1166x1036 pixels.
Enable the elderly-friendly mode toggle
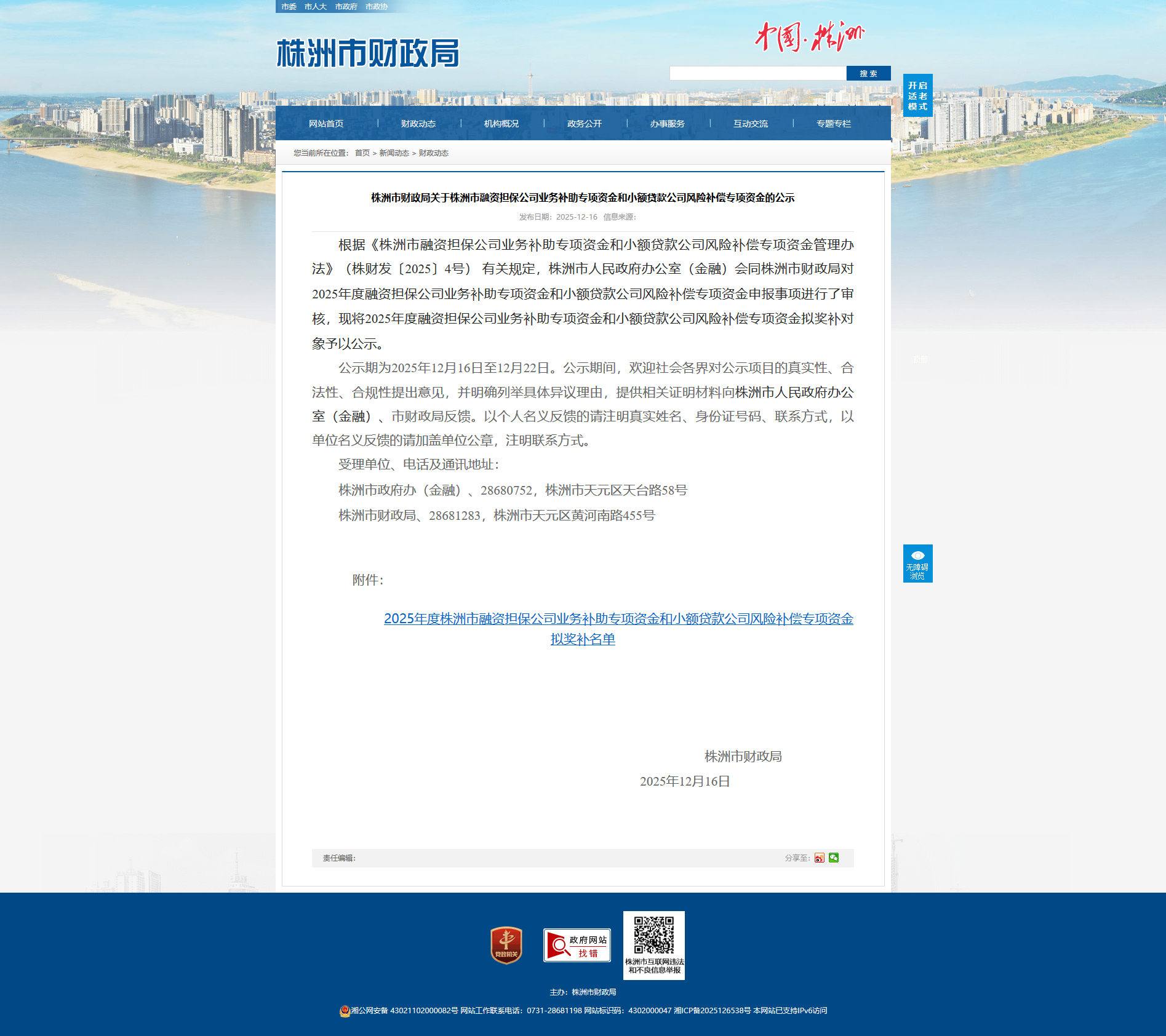tap(917, 95)
